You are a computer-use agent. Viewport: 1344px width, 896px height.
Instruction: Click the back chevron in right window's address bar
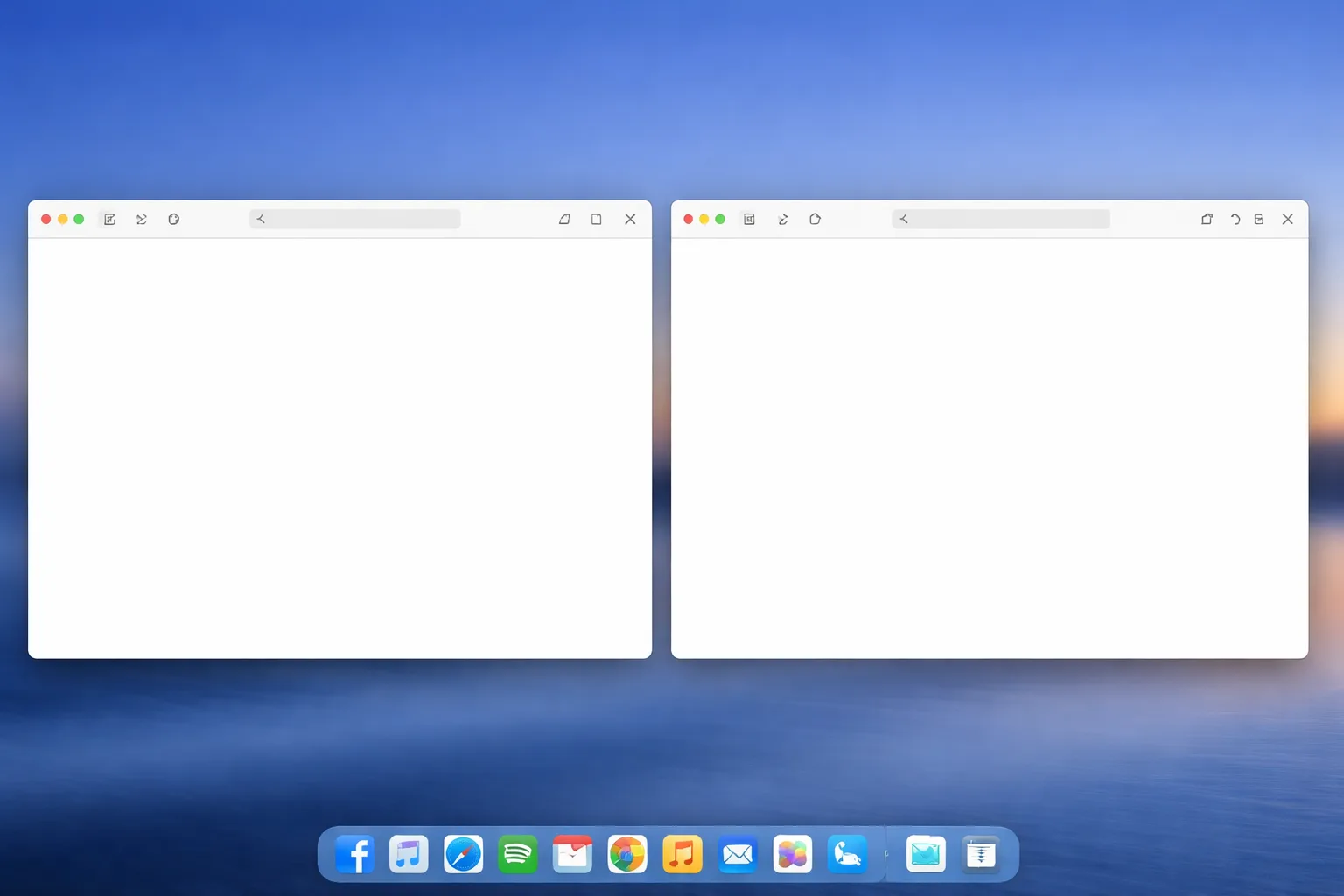[903, 219]
